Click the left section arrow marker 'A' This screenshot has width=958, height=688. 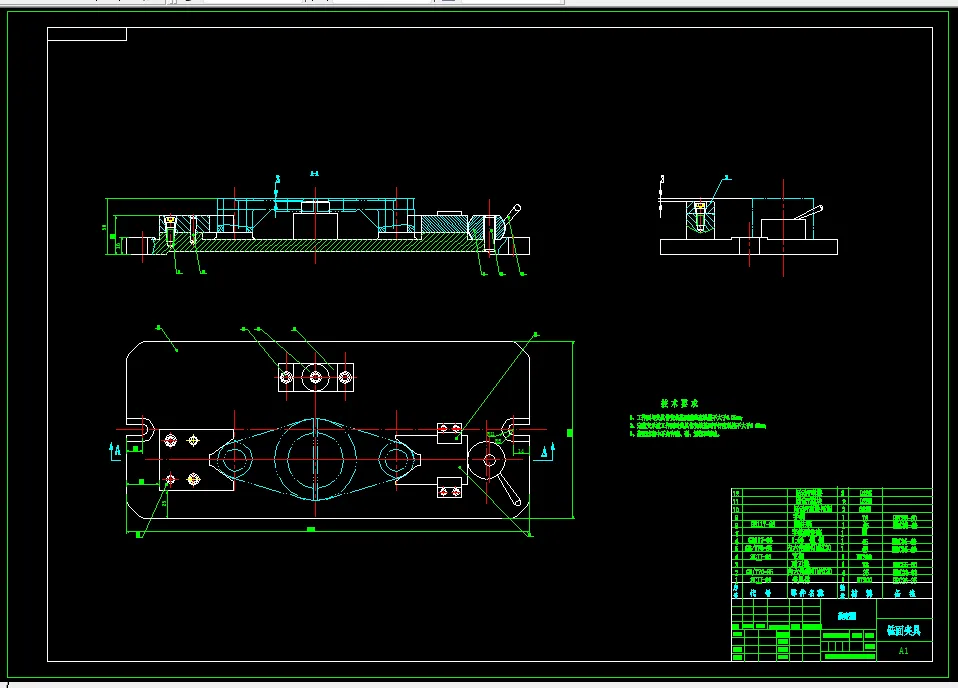115,452
